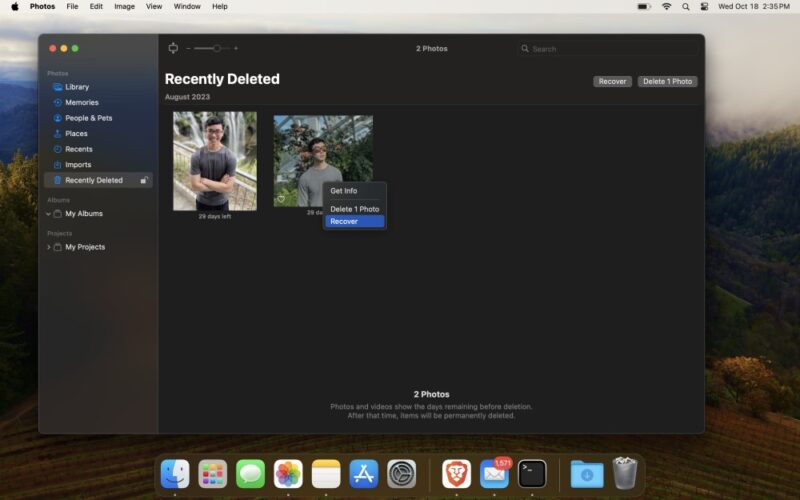Open App Store from the Dock
The image size is (800, 500).
point(364,473)
